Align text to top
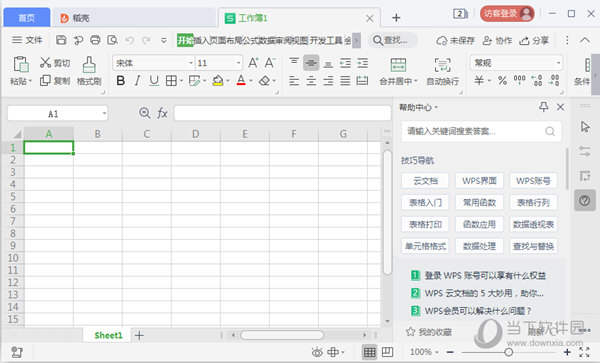Screen dimensions: 600x363 coord(294,62)
